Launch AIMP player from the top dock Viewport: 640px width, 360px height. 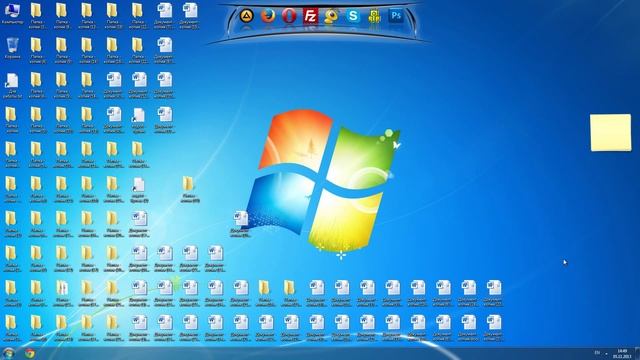pos(246,16)
